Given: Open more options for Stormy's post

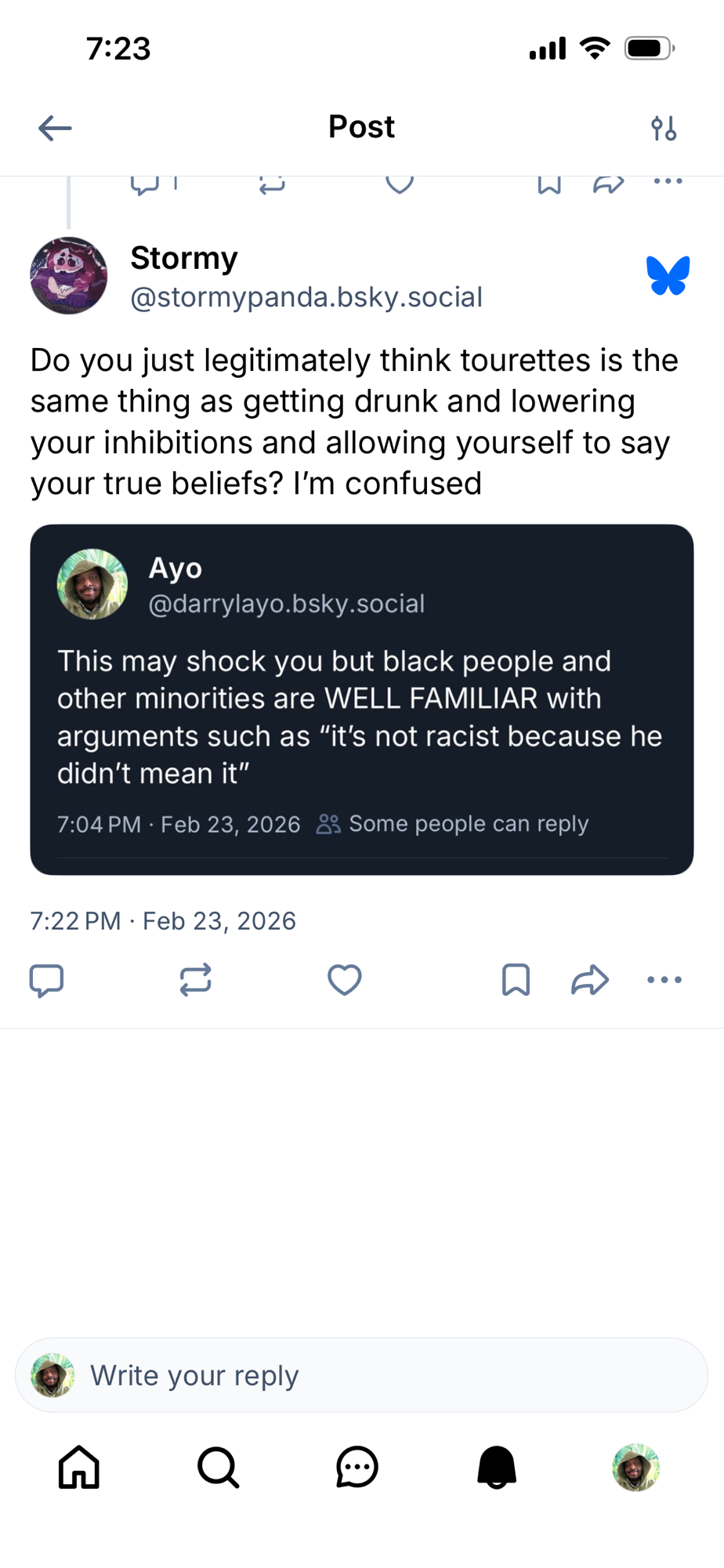Looking at the screenshot, I should (664, 980).
